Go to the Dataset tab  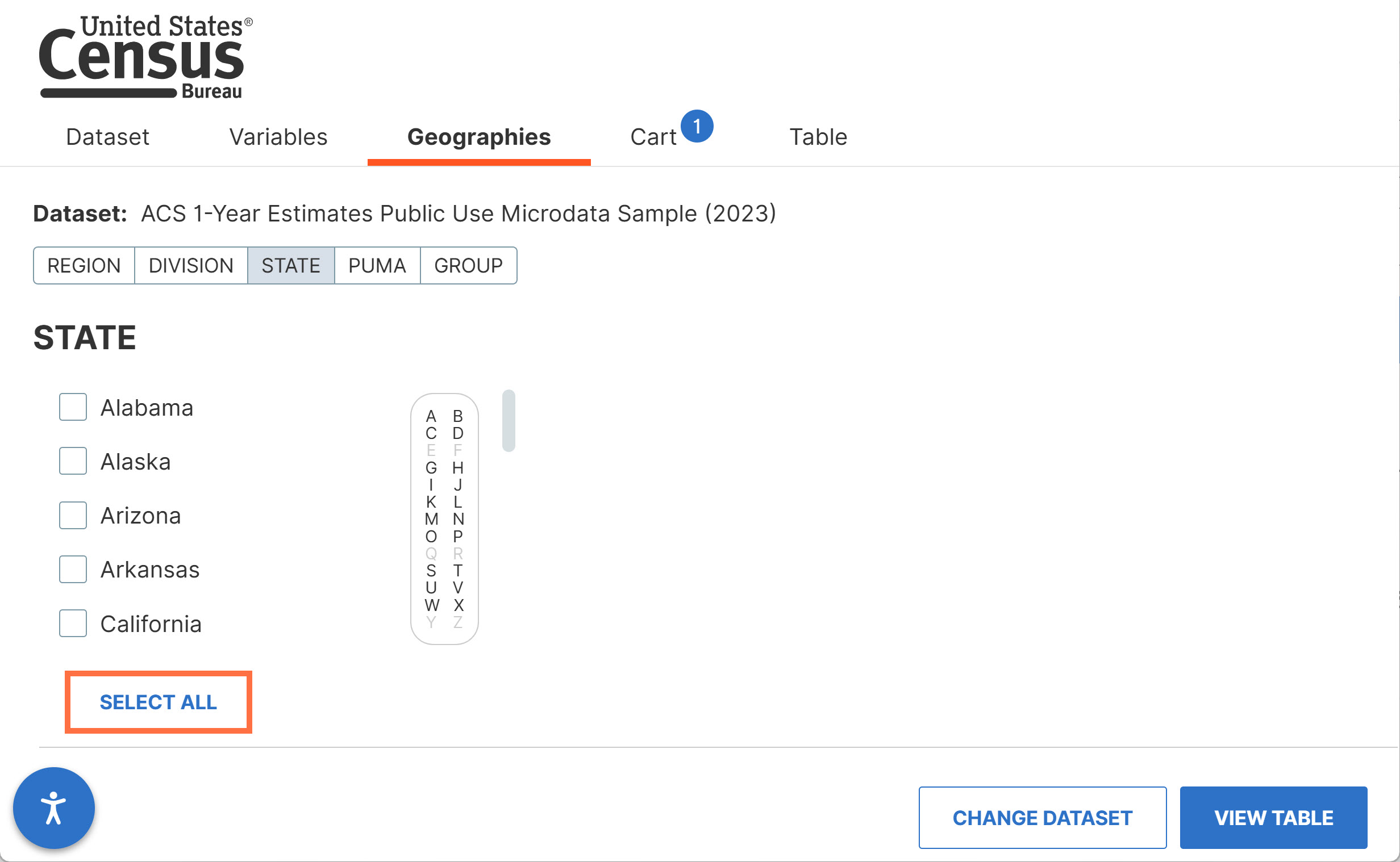coord(107,137)
